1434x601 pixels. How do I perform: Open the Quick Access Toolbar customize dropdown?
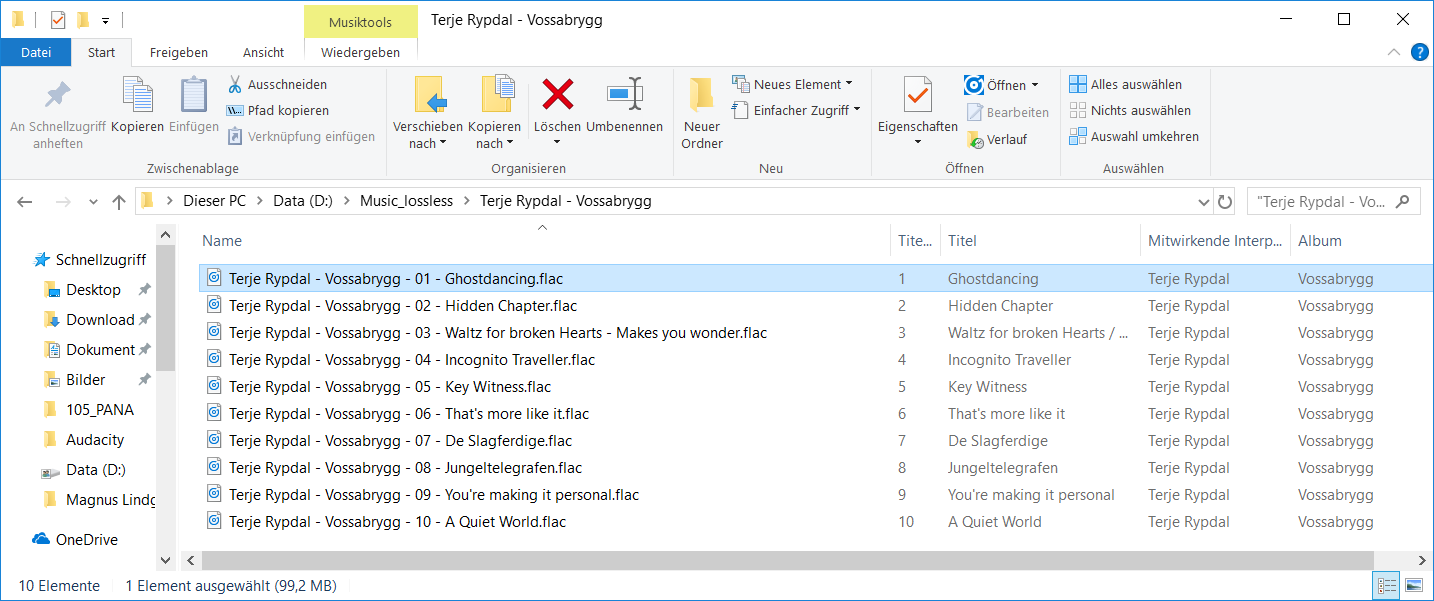click(105, 20)
